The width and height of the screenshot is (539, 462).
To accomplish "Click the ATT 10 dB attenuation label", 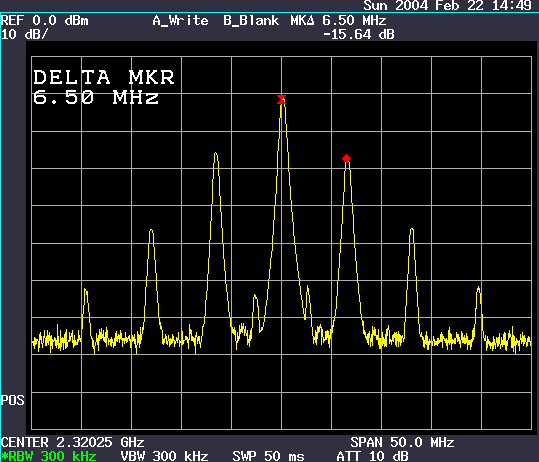I will click(x=373, y=456).
